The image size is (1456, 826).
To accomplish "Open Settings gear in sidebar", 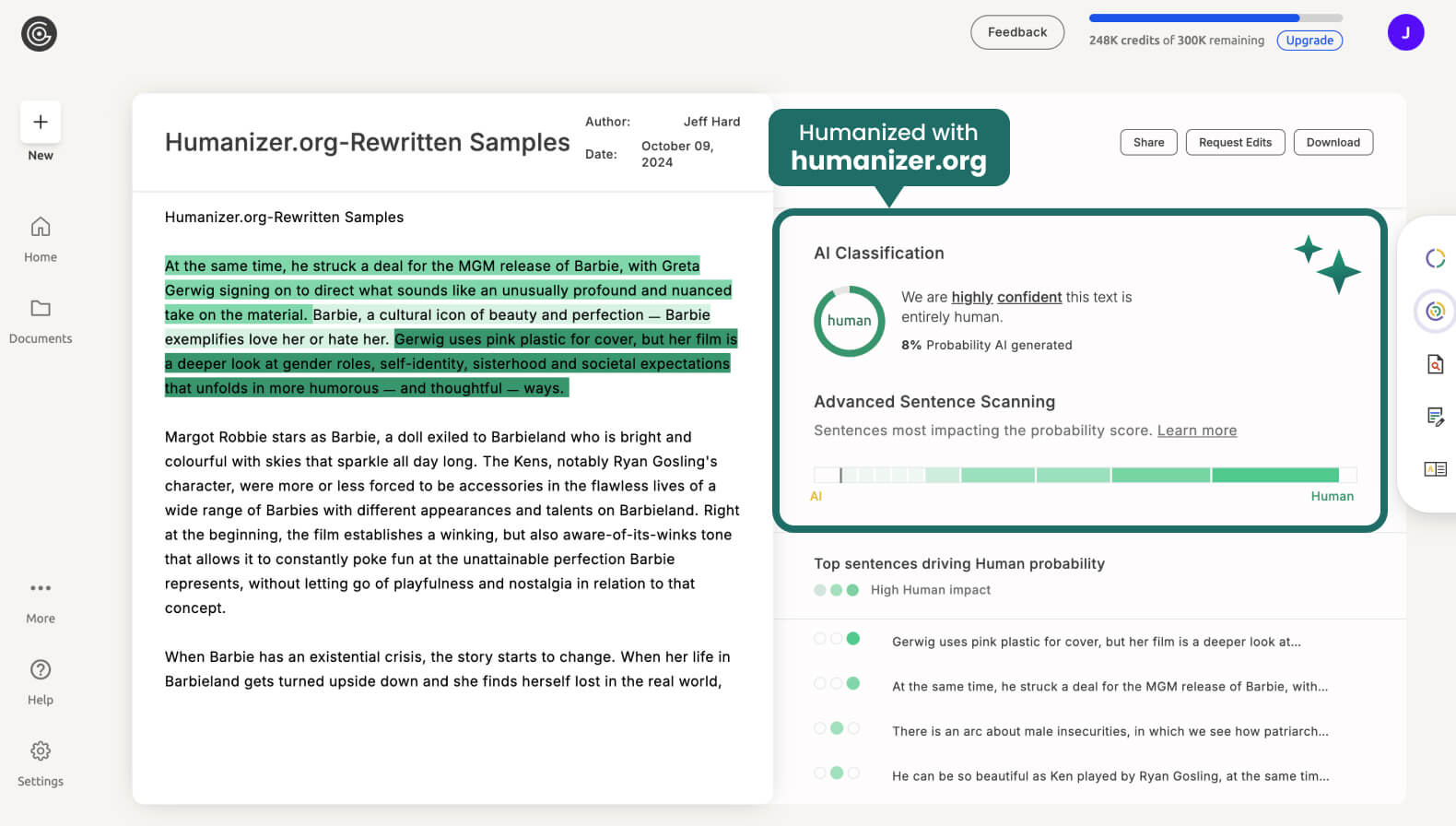I will 41,763.
